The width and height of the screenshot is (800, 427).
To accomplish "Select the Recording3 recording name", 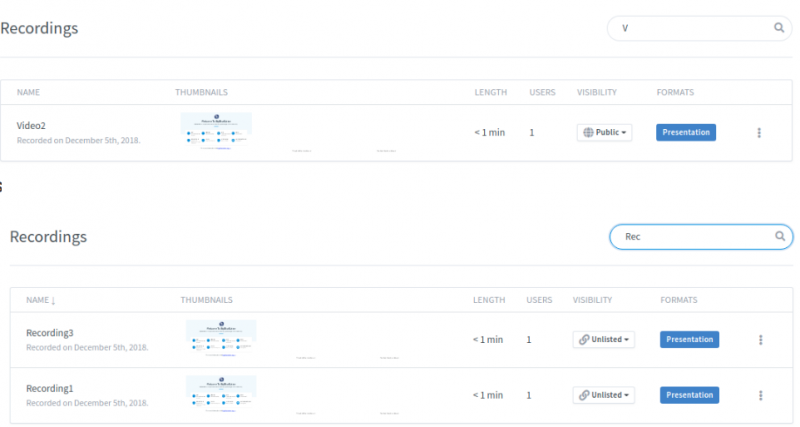I will point(50,333).
